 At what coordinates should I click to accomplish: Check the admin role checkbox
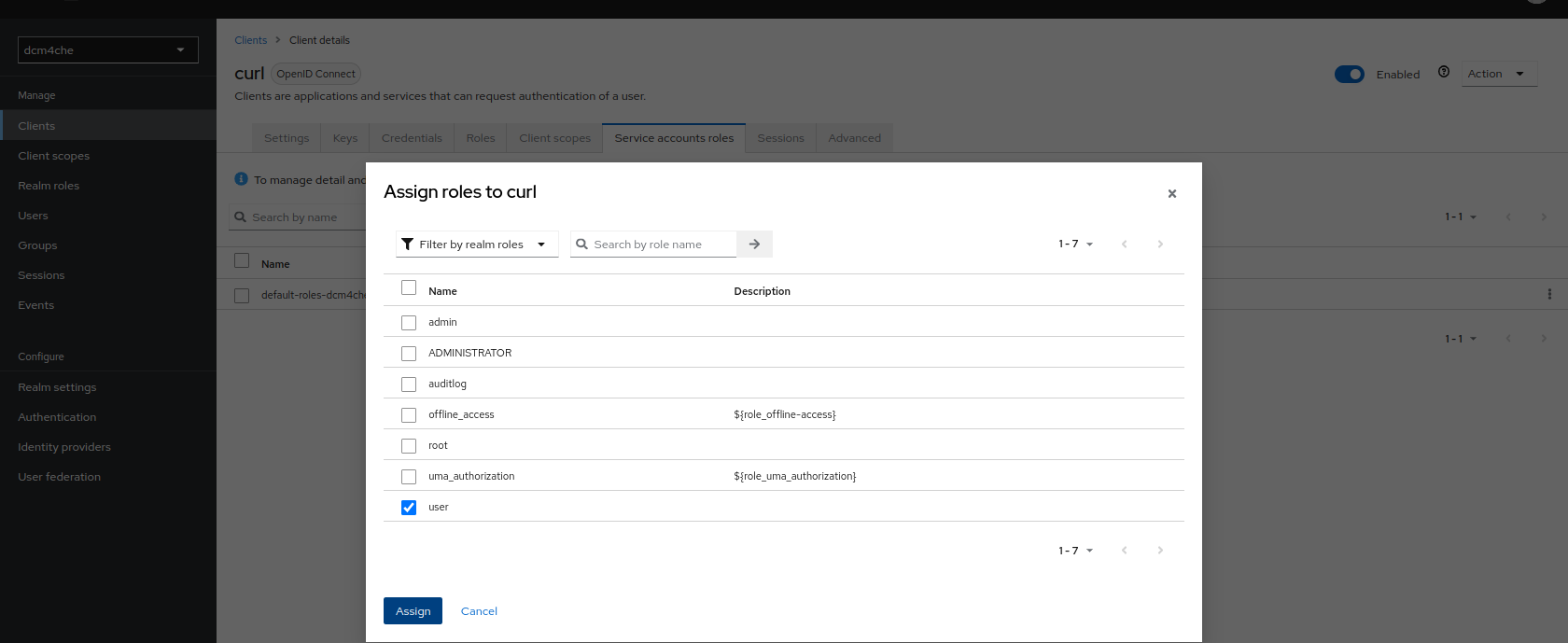(x=409, y=323)
